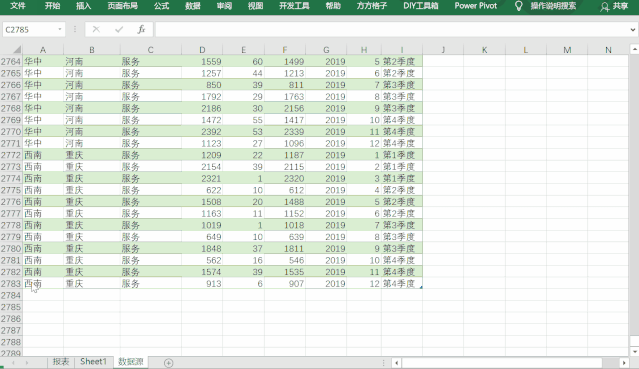Click vertical scrollbar down arrow
The width and height of the screenshot is (639, 369).
point(634,351)
